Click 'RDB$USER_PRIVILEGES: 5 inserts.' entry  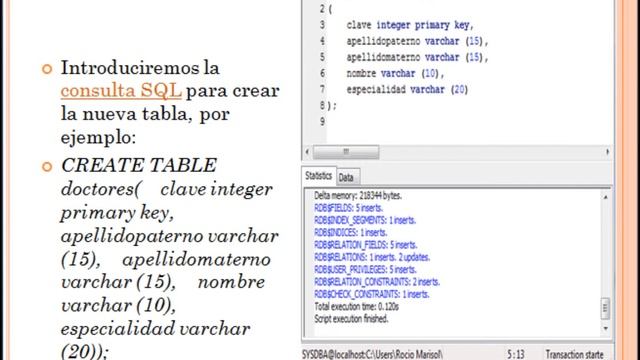pos(365,269)
